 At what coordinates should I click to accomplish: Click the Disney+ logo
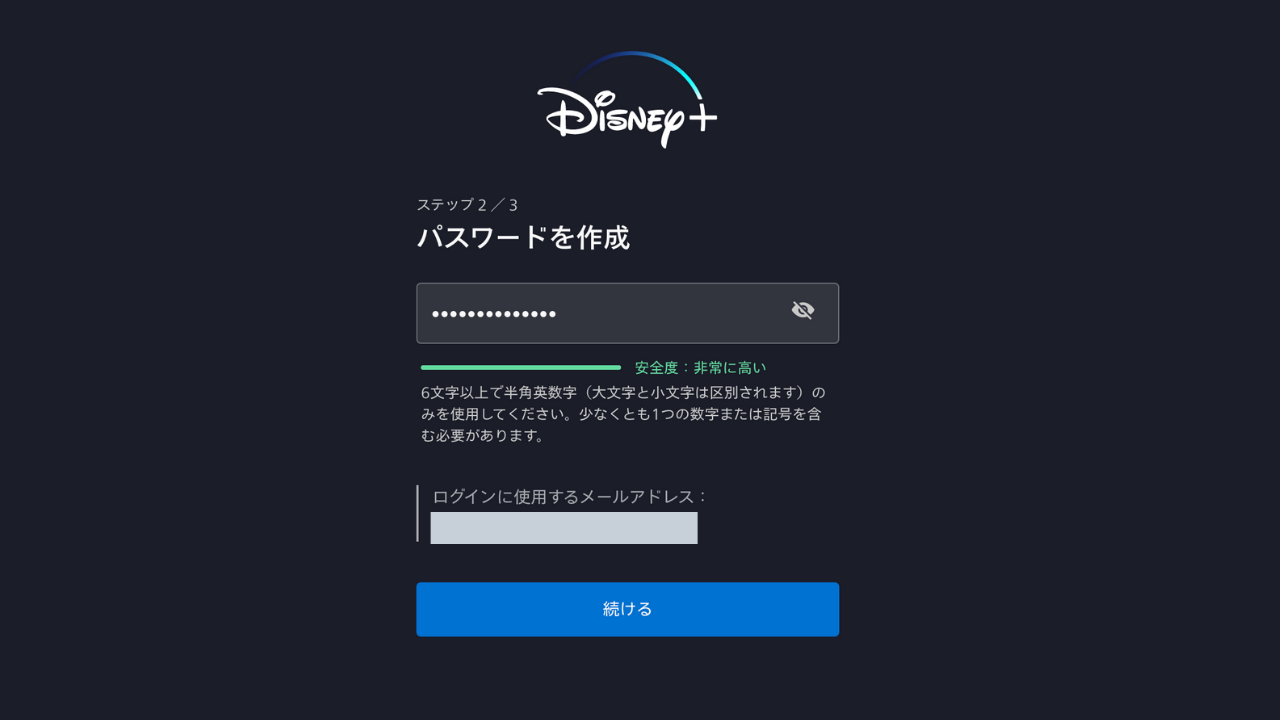[x=627, y=99]
